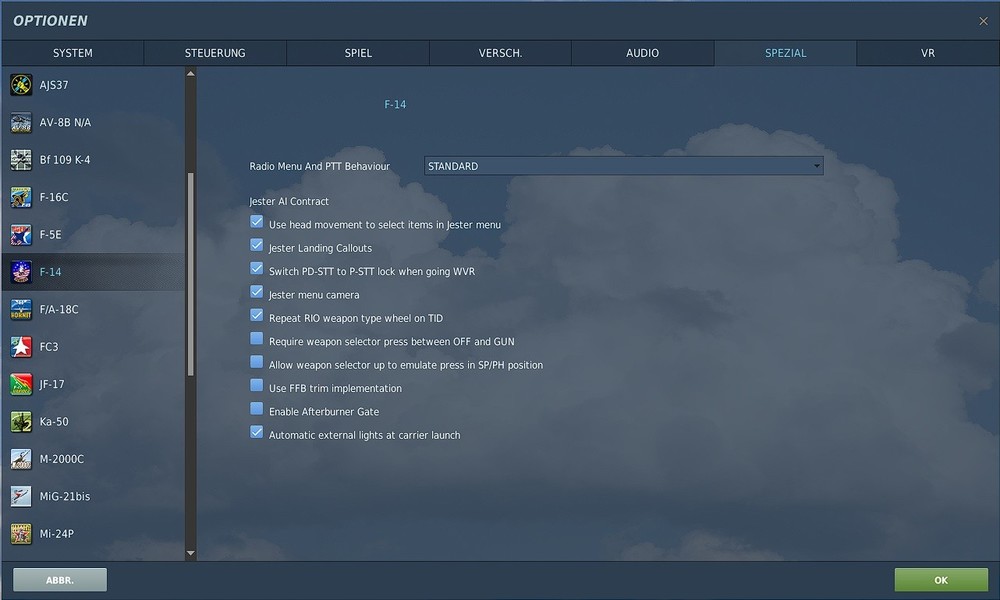
Task: Click the F-14 heading above the options
Action: 395,105
